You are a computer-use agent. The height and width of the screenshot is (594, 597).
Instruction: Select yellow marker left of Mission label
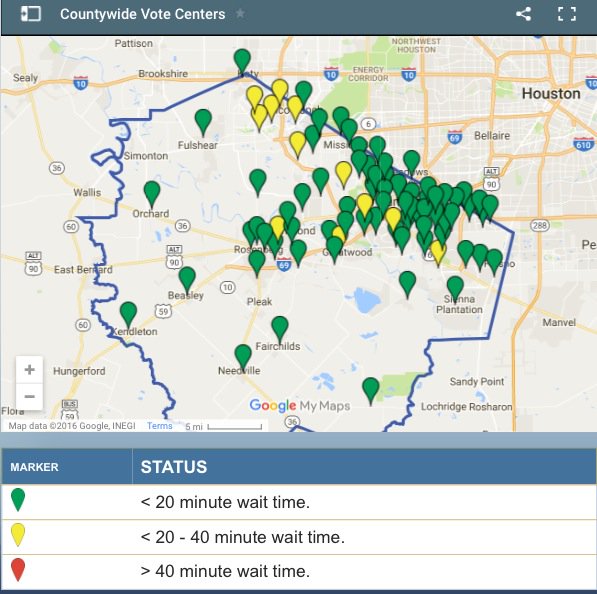tap(298, 145)
